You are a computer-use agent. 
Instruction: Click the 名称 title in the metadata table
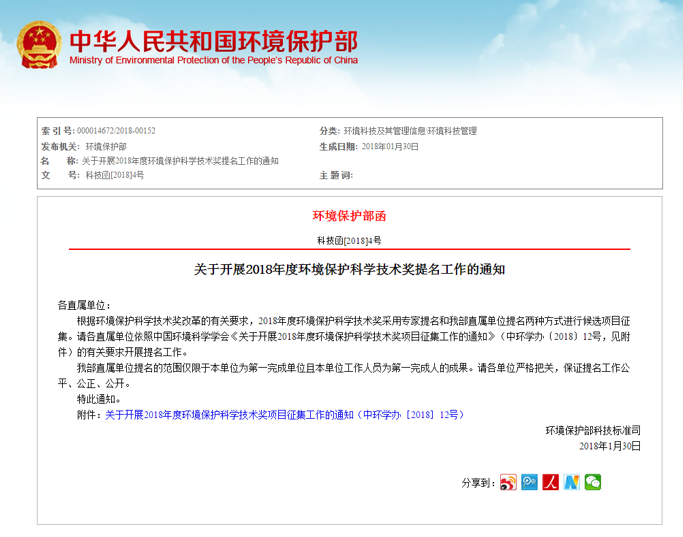point(179,160)
